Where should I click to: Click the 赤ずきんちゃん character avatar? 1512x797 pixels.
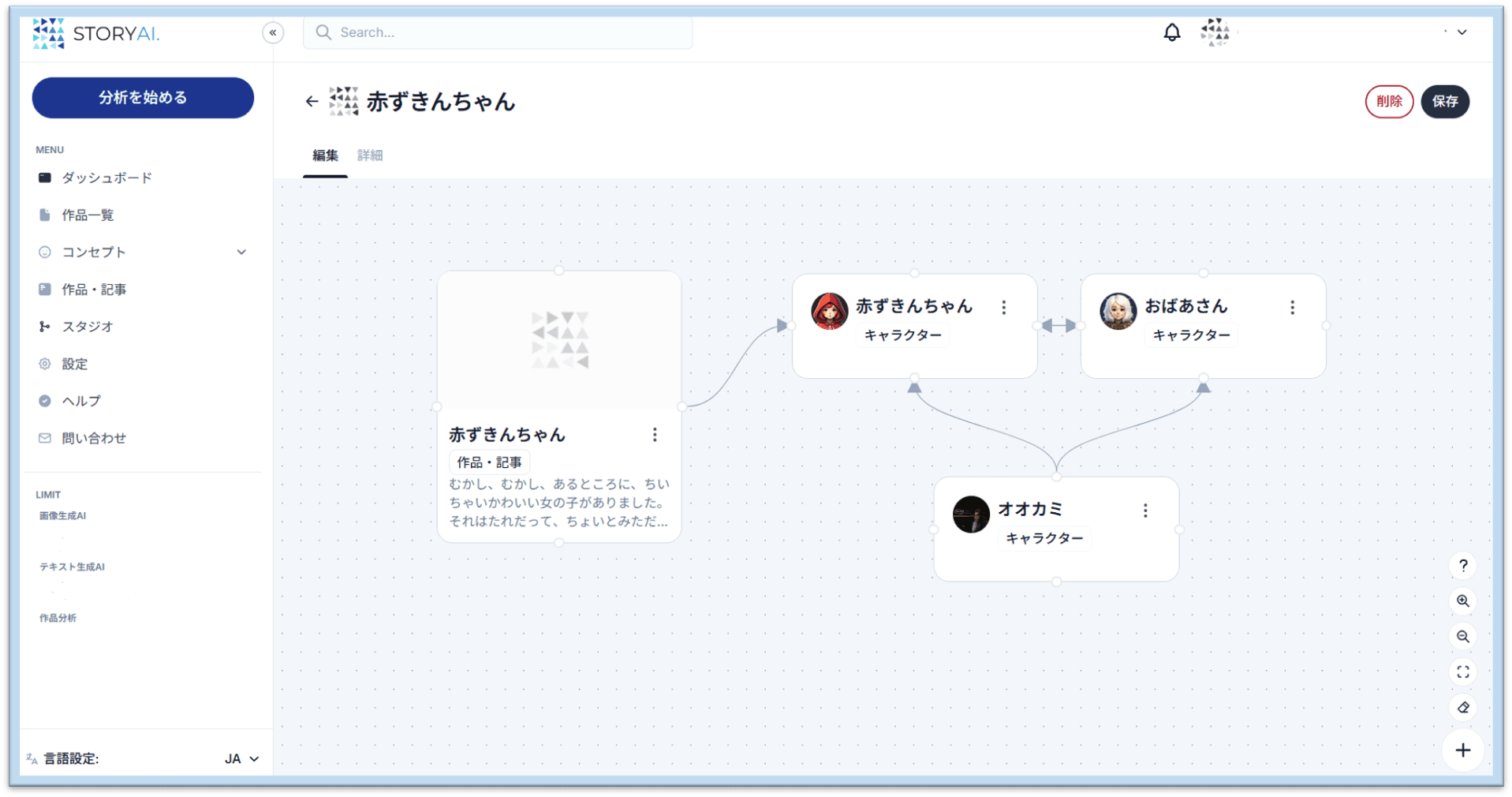[829, 311]
